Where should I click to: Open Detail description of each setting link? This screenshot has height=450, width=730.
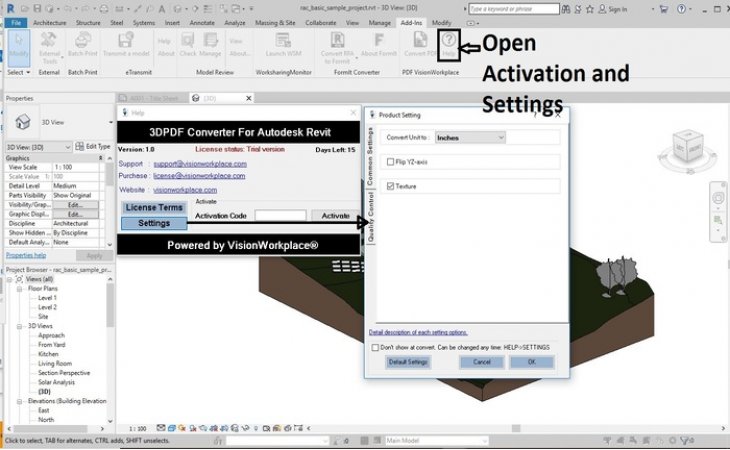[418, 332]
